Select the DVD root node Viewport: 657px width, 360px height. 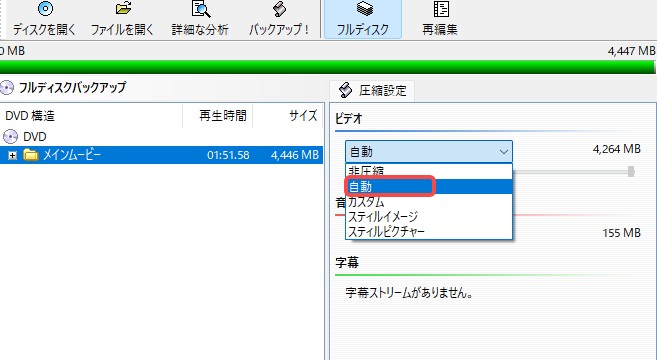click(x=35, y=137)
